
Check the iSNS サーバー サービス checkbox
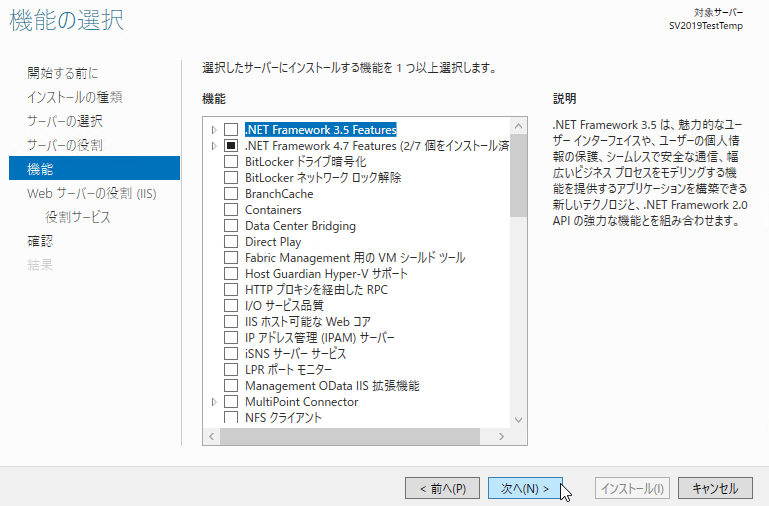coord(231,354)
